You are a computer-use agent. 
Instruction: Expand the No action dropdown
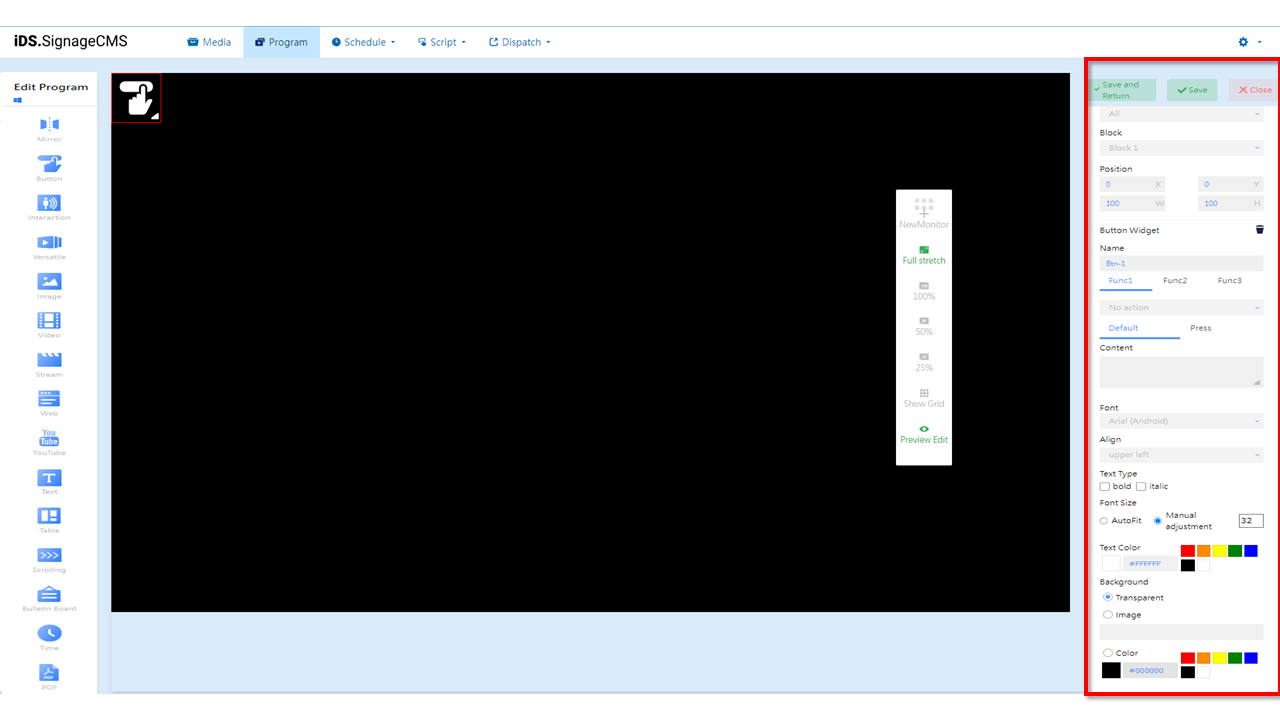coord(1181,307)
